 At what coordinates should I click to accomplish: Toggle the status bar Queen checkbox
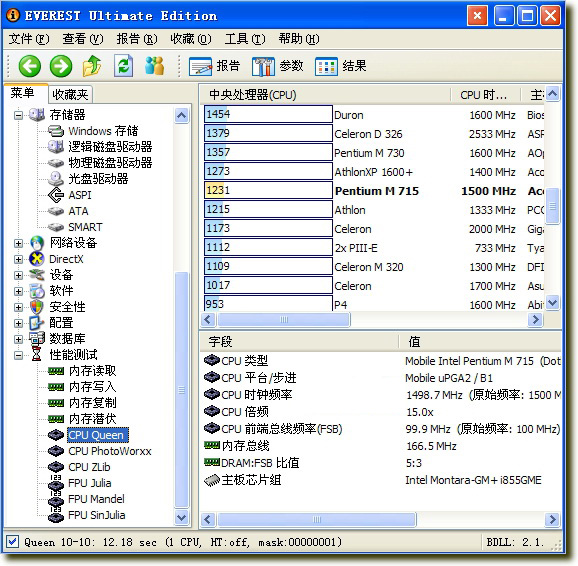click(x=13, y=542)
